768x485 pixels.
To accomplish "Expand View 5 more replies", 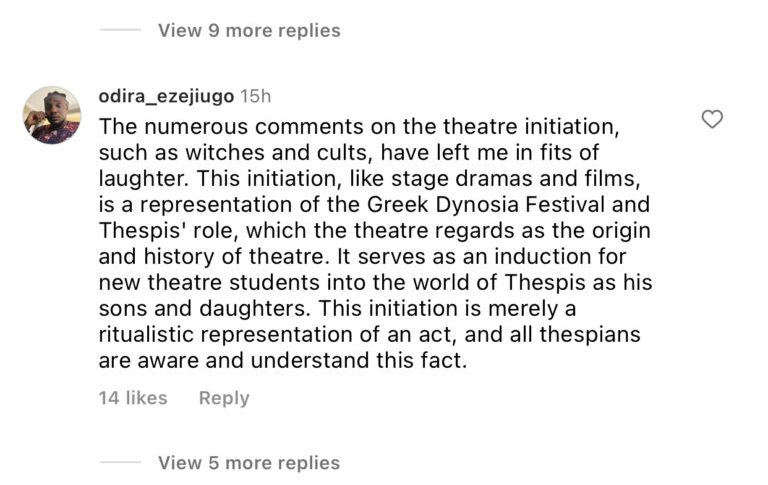I will click(249, 463).
